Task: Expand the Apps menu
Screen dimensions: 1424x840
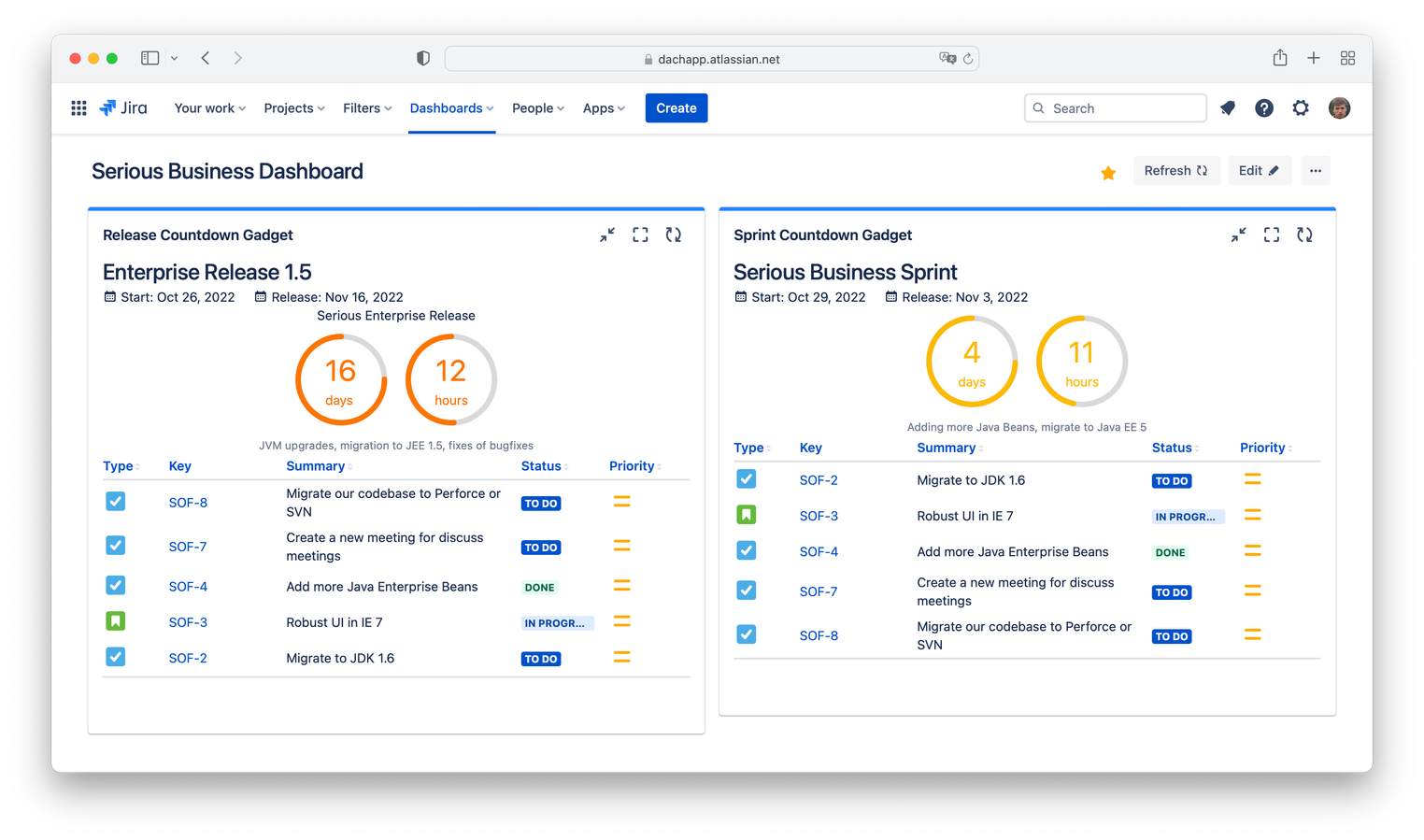Action: point(604,108)
